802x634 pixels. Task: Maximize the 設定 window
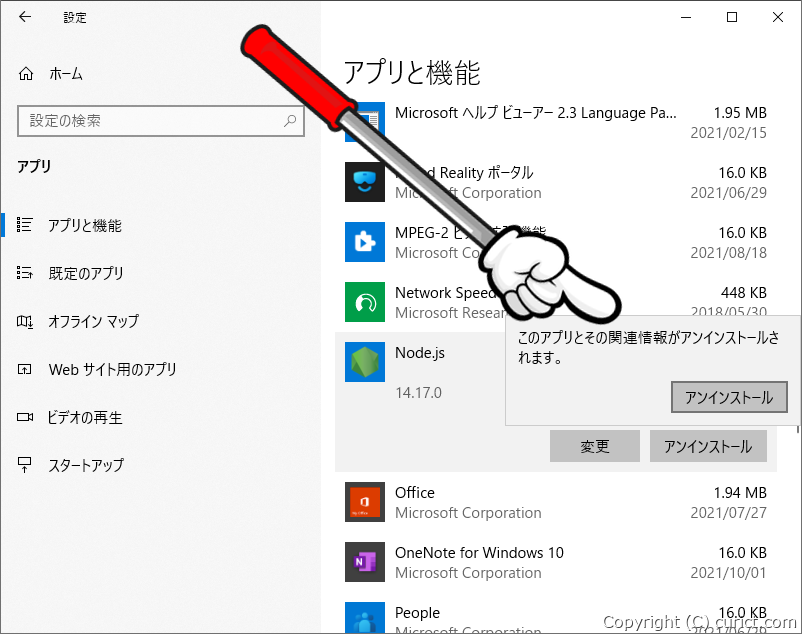click(732, 17)
